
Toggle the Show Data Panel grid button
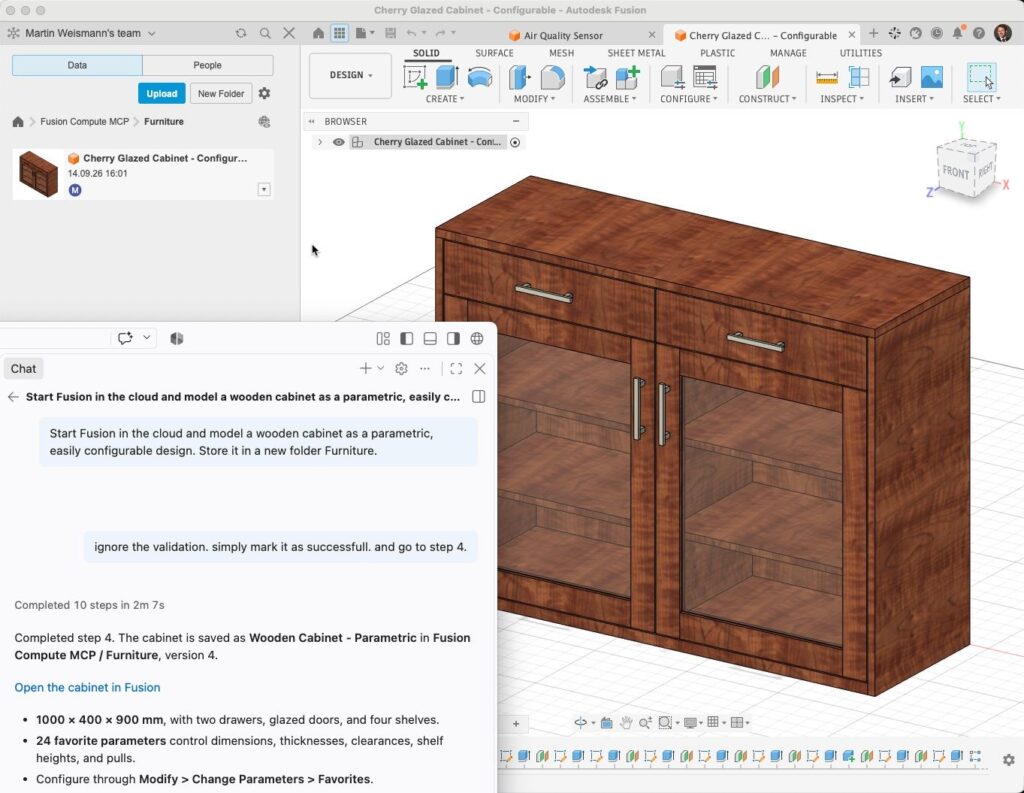pos(340,33)
